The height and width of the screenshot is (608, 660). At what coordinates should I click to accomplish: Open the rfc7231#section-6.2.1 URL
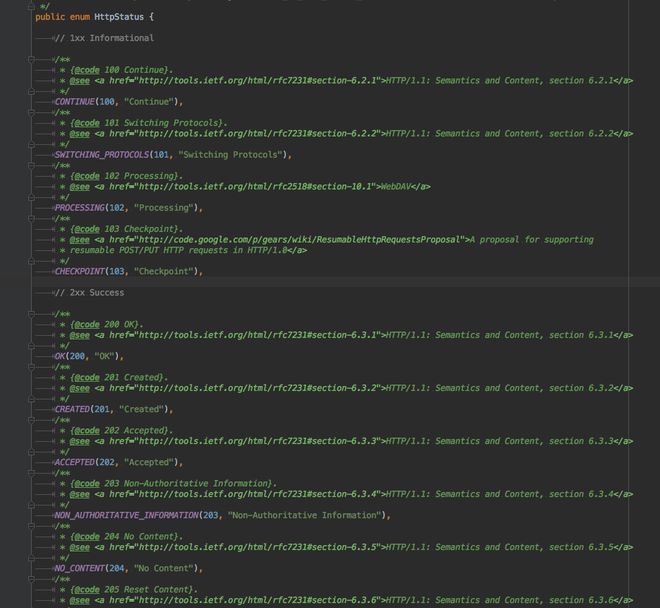click(258, 80)
